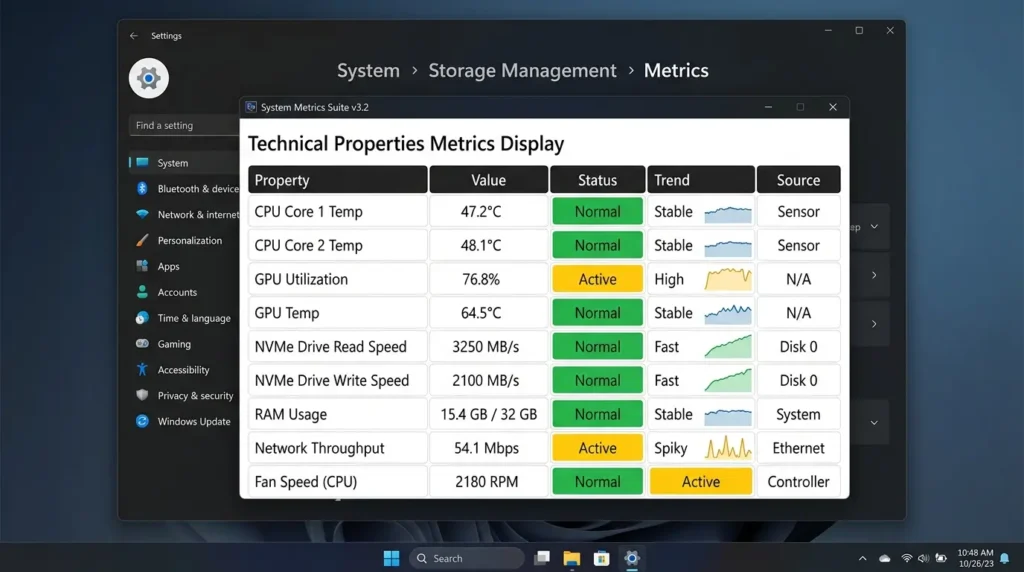
Task: Click the Settings gear avatar icon
Action: [x=149, y=78]
